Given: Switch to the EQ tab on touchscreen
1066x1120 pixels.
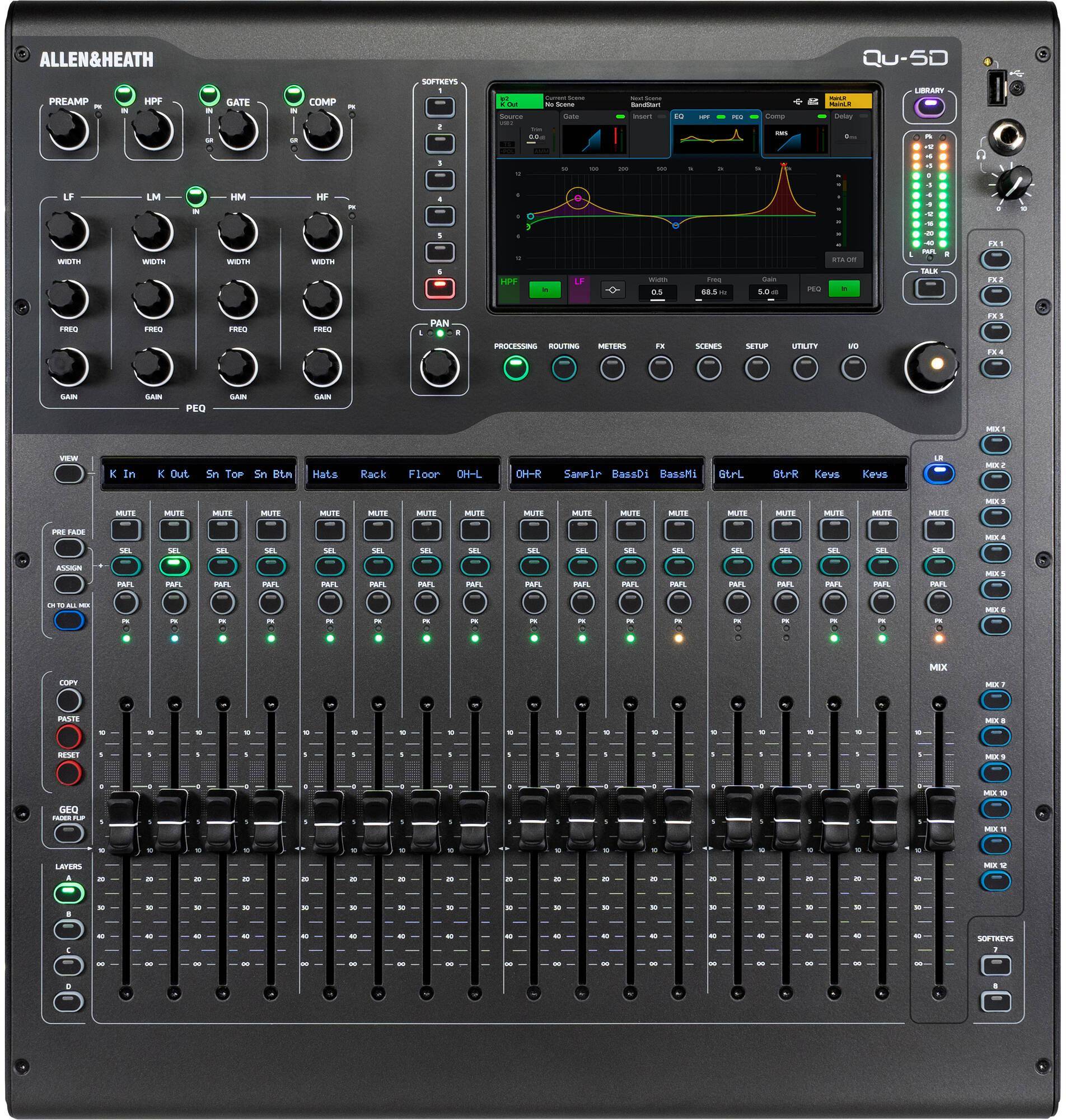Looking at the screenshot, I should point(680,116).
